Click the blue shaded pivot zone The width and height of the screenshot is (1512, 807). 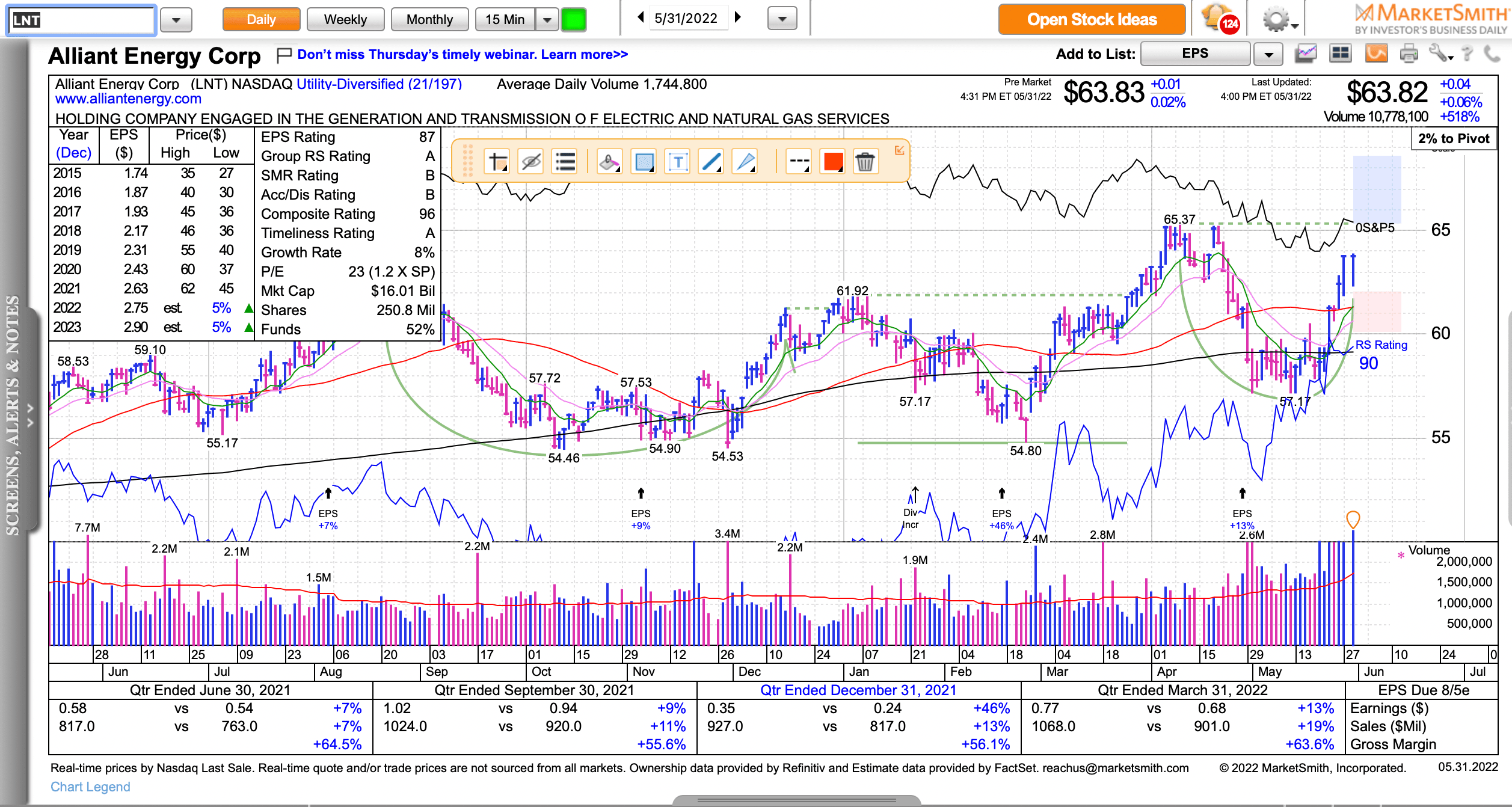click(1377, 190)
